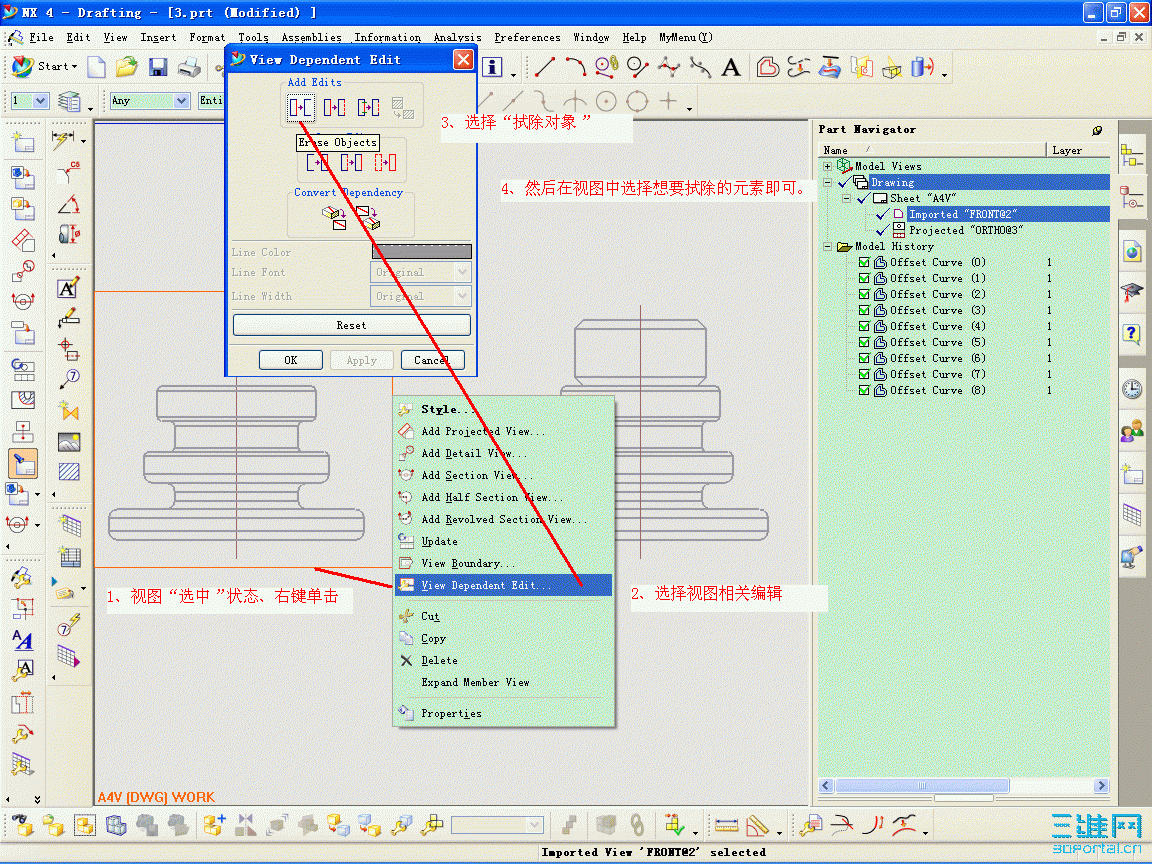Collapse the Sheet "A4V" tree node

pos(846,198)
